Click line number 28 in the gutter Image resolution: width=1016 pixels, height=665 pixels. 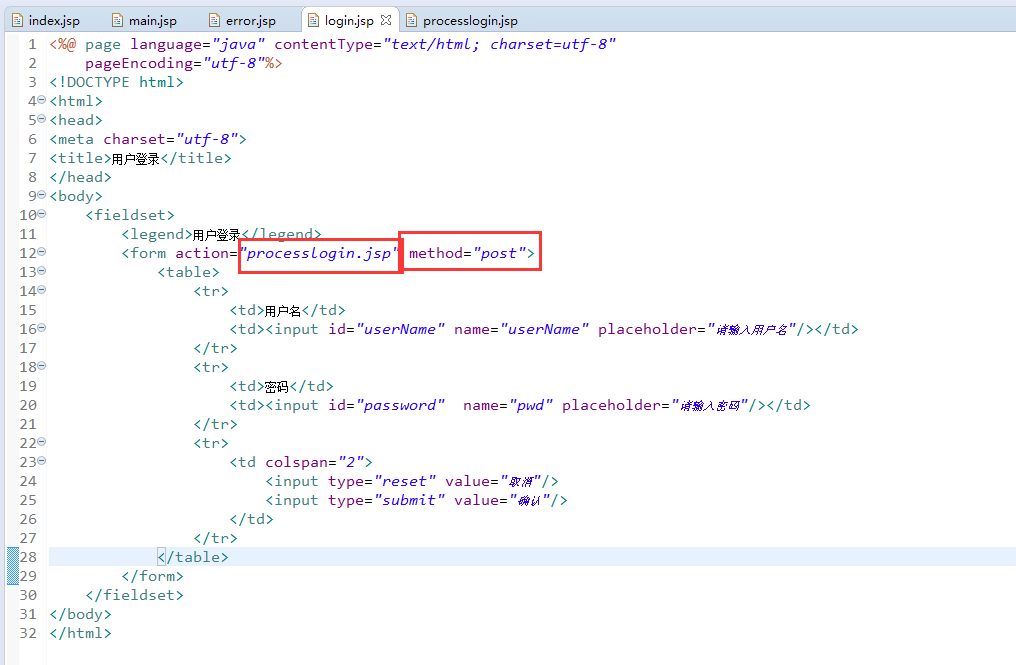(28, 557)
